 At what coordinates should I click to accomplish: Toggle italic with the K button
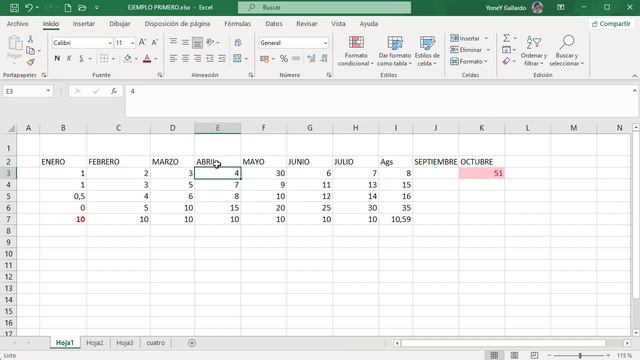tap(69, 58)
